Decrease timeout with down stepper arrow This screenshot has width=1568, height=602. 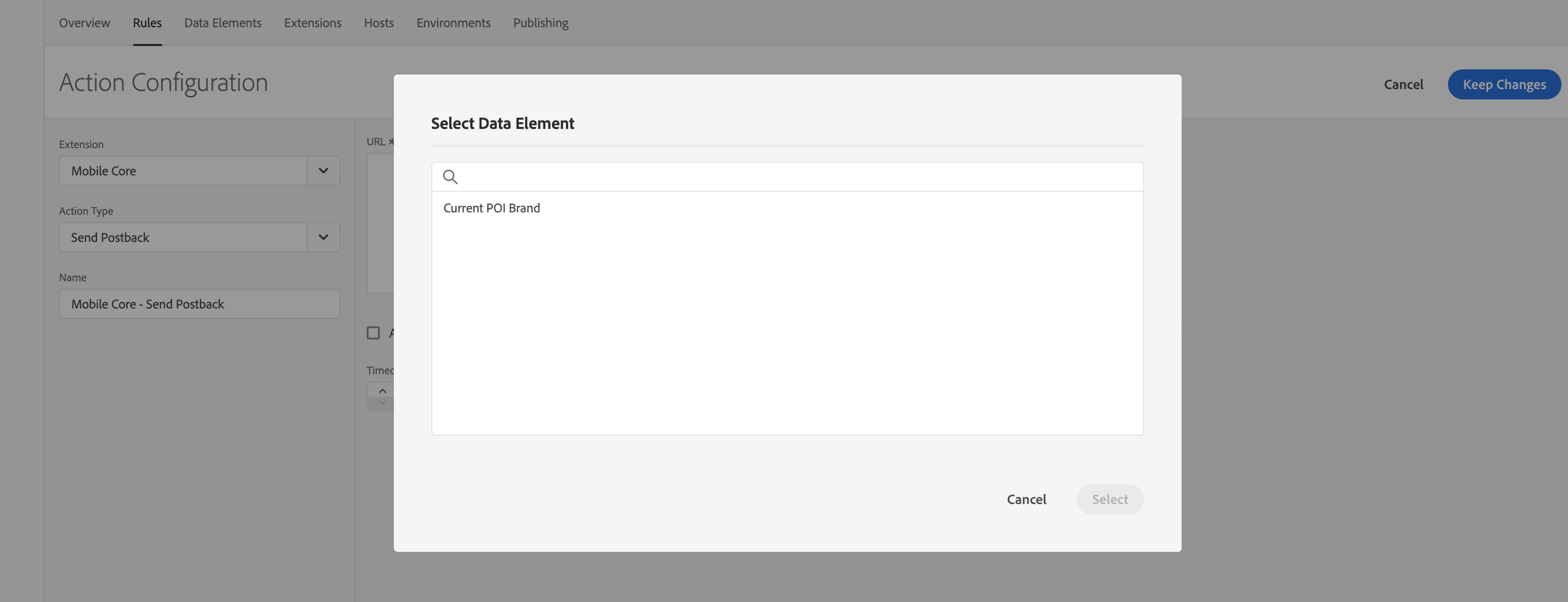click(x=382, y=403)
